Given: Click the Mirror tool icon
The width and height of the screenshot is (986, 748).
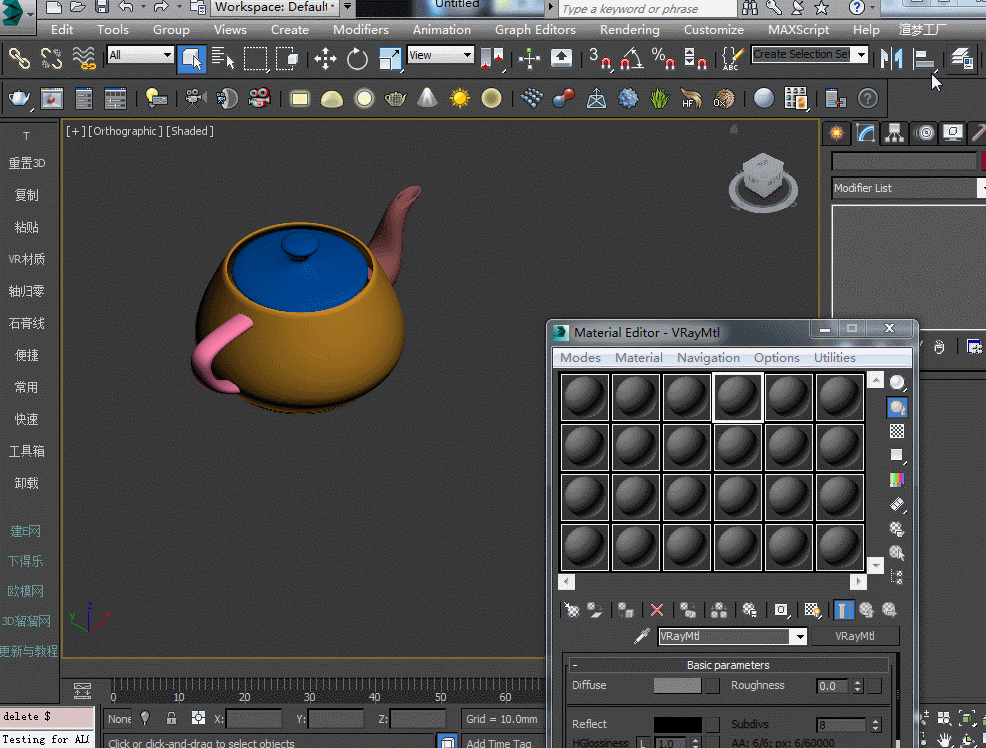Looking at the screenshot, I should click(890, 58).
